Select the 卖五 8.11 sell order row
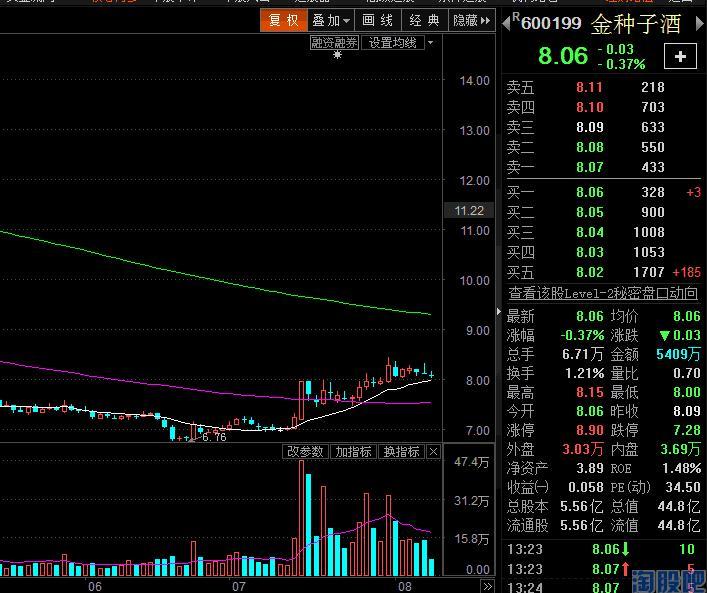This screenshot has width=707, height=593. click(x=603, y=87)
